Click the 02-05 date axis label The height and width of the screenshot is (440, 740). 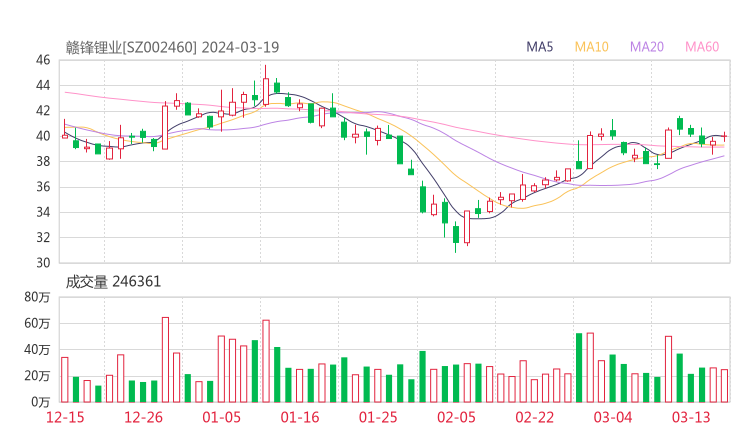click(x=456, y=417)
